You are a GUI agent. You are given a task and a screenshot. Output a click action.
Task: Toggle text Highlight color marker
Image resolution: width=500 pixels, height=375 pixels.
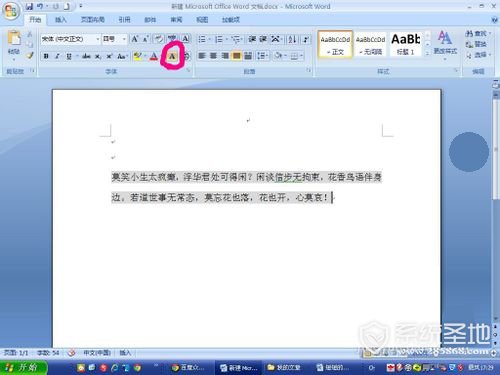[137, 56]
